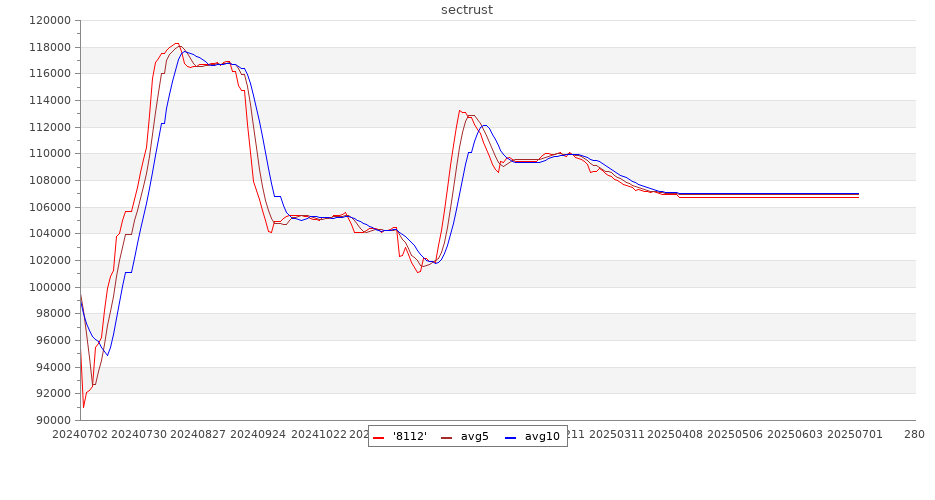The image size is (935, 500).
Task: Click the 90000 y-axis label
Action: tap(50, 420)
